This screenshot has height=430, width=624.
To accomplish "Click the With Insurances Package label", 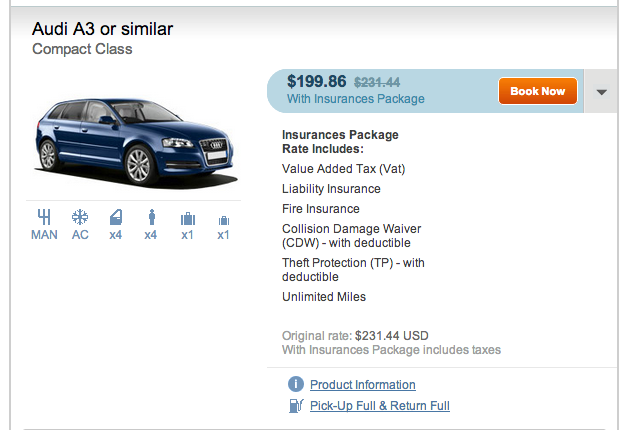I will click(356, 99).
